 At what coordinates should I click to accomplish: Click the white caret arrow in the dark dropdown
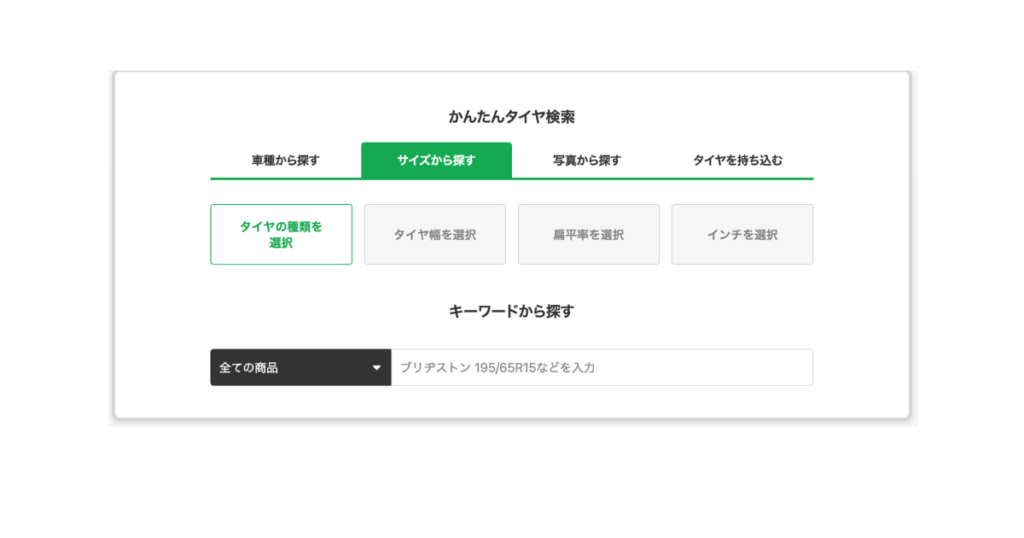click(377, 368)
